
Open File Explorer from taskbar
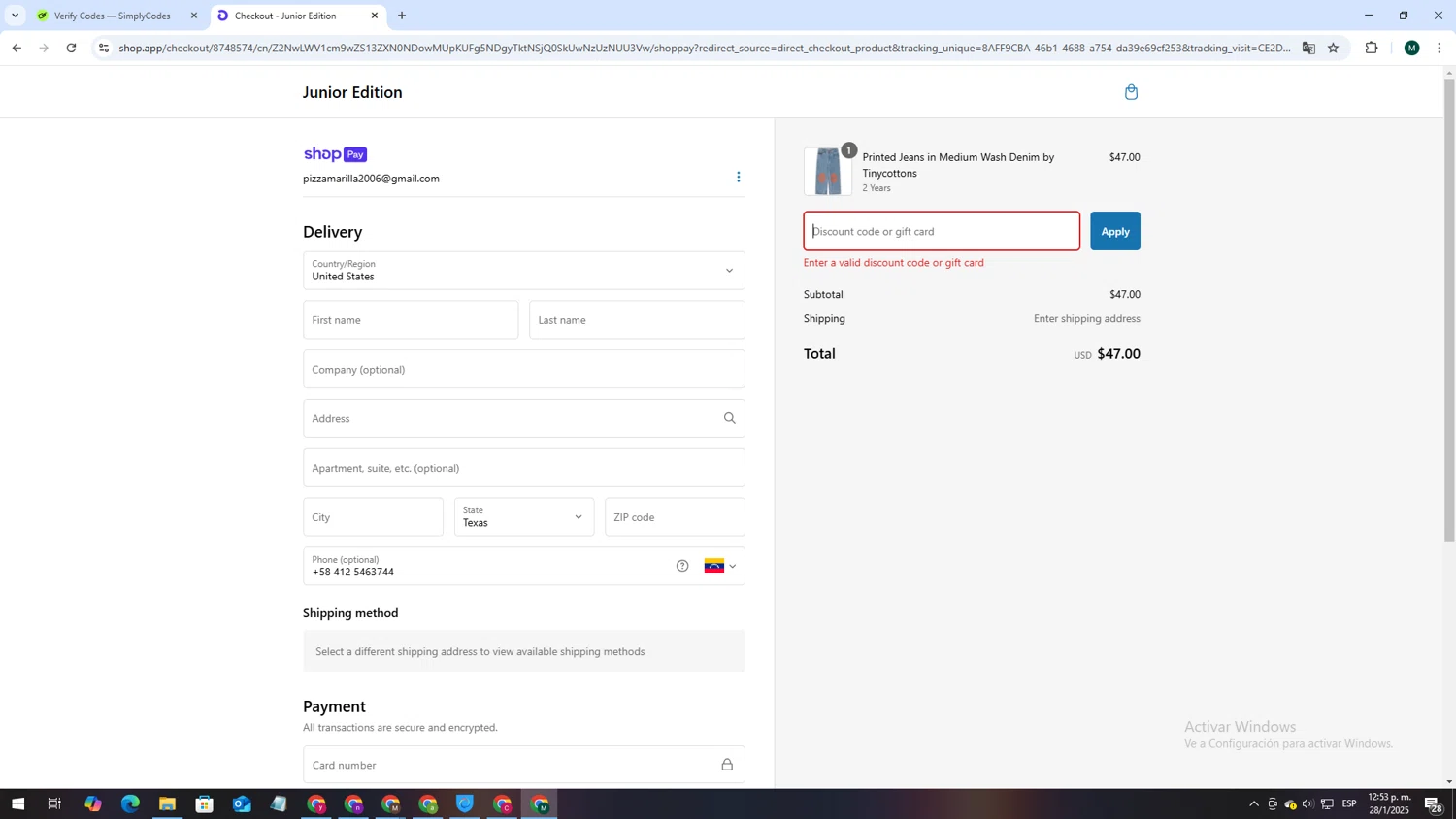pos(167,804)
